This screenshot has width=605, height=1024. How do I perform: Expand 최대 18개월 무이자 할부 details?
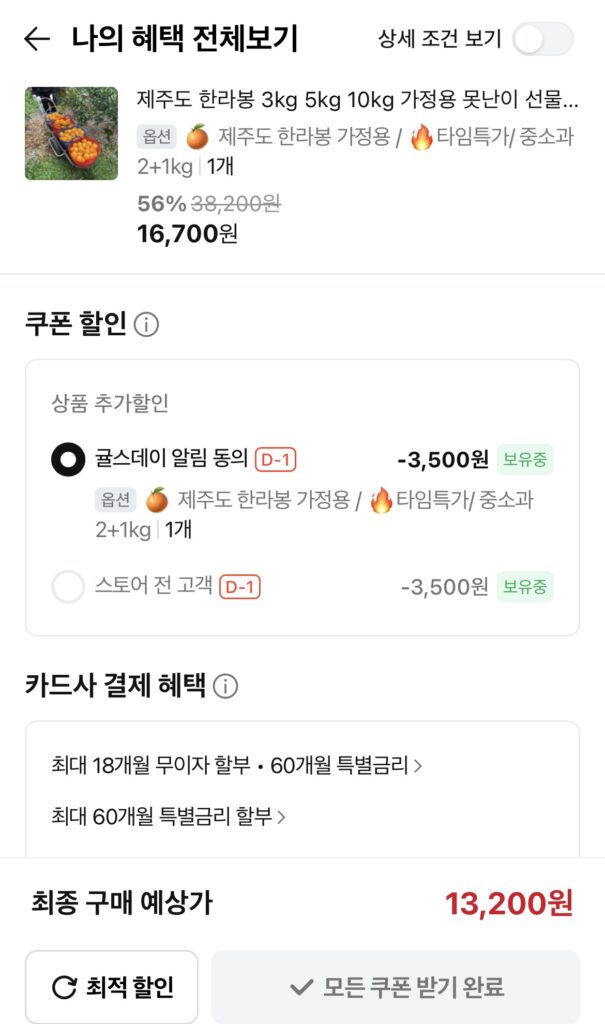point(236,766)
